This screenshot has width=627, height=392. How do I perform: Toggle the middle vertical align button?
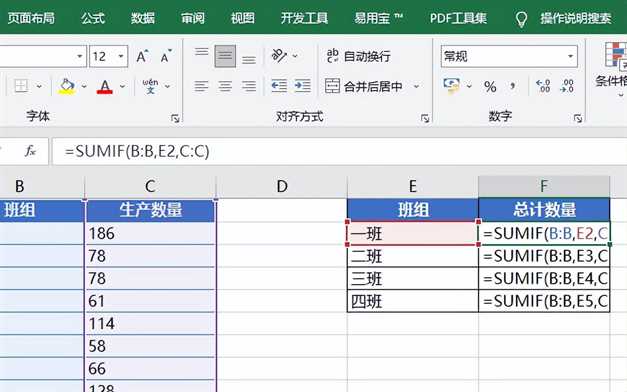tap(225, 56)
